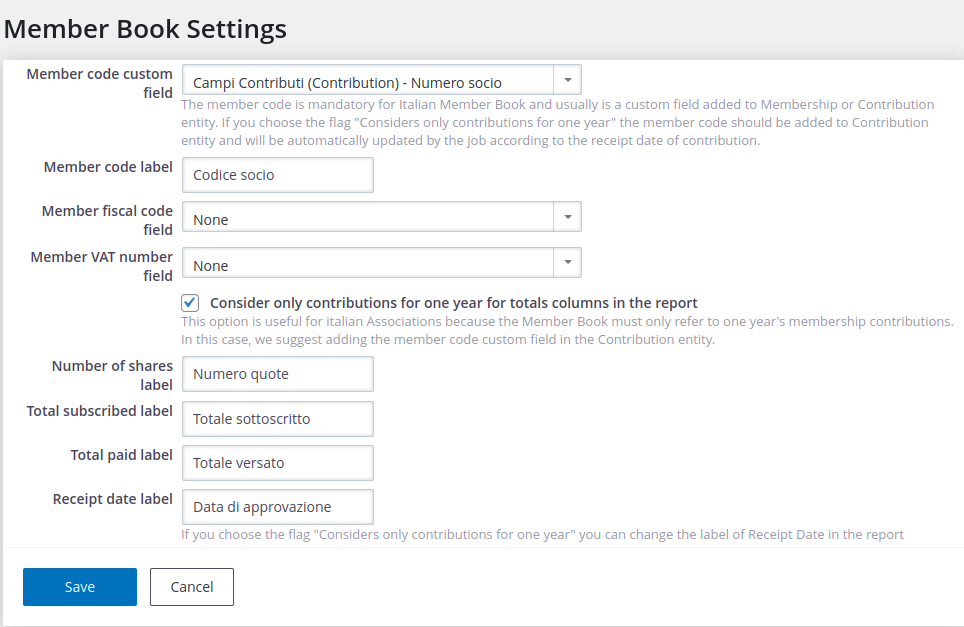Save the Member Book settings

click(x=80, y=587)
